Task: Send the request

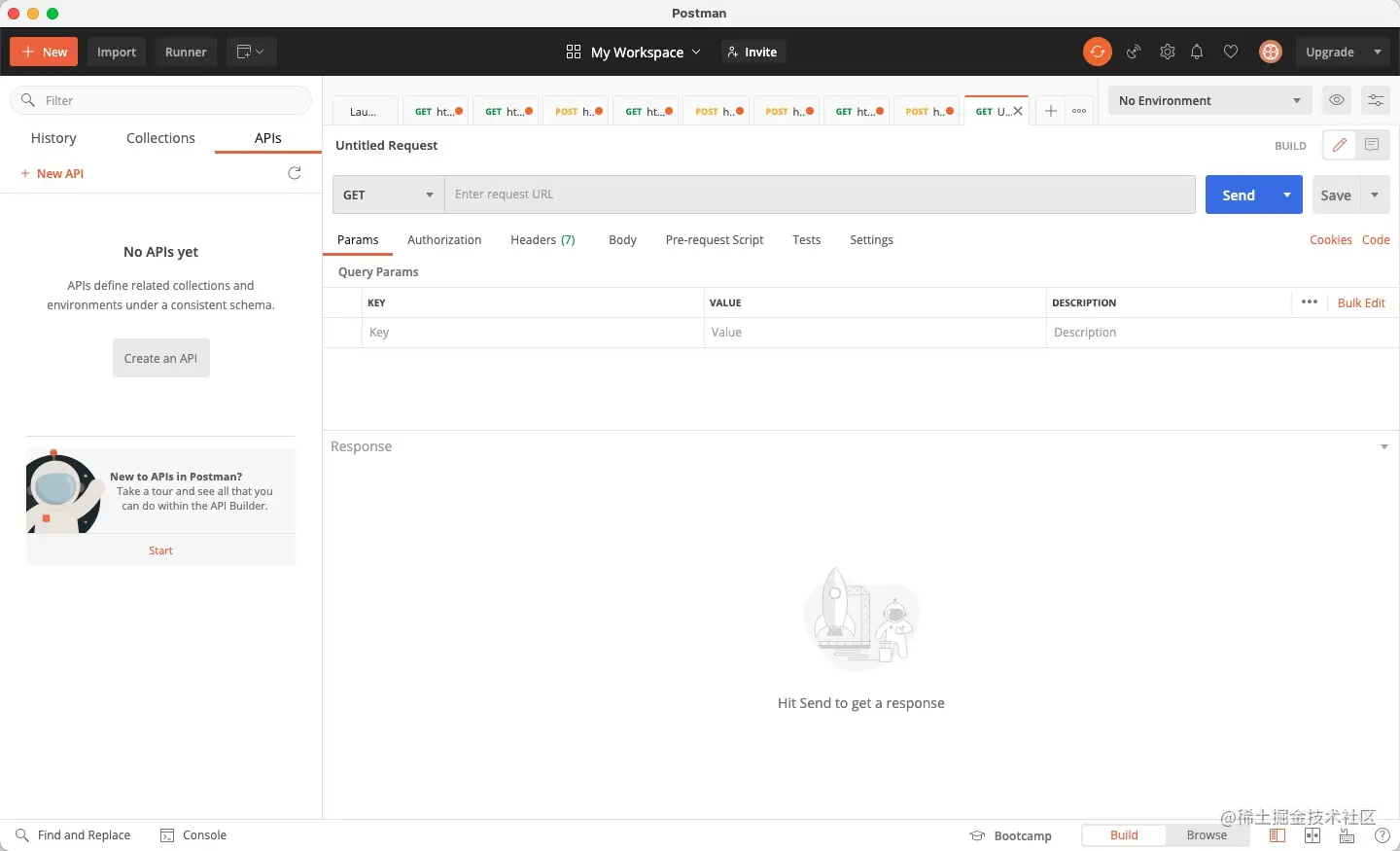Action: pyautogui.click(x=1239, y=195)
